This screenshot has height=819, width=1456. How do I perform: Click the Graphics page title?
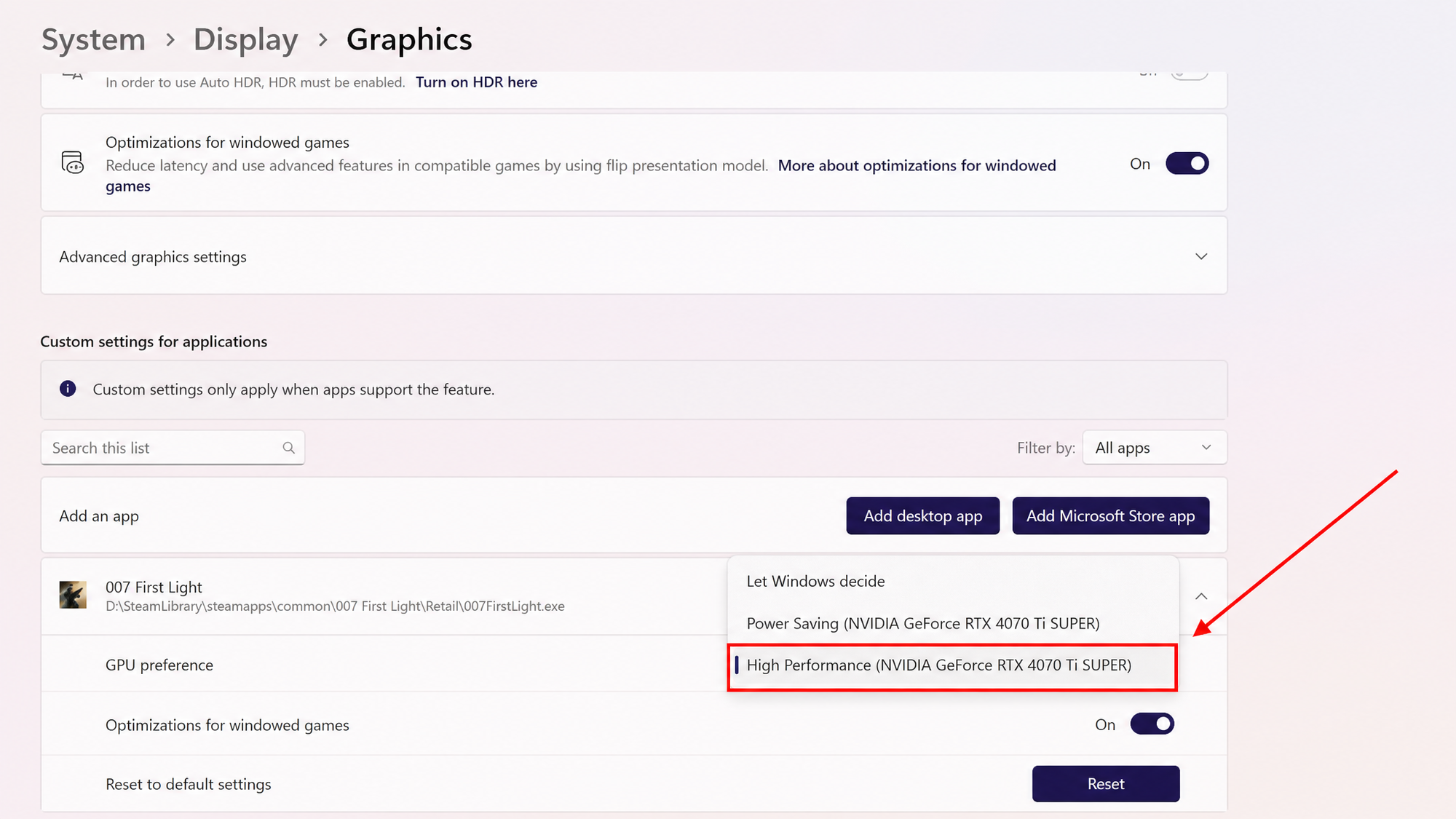(x=409, y=39)
